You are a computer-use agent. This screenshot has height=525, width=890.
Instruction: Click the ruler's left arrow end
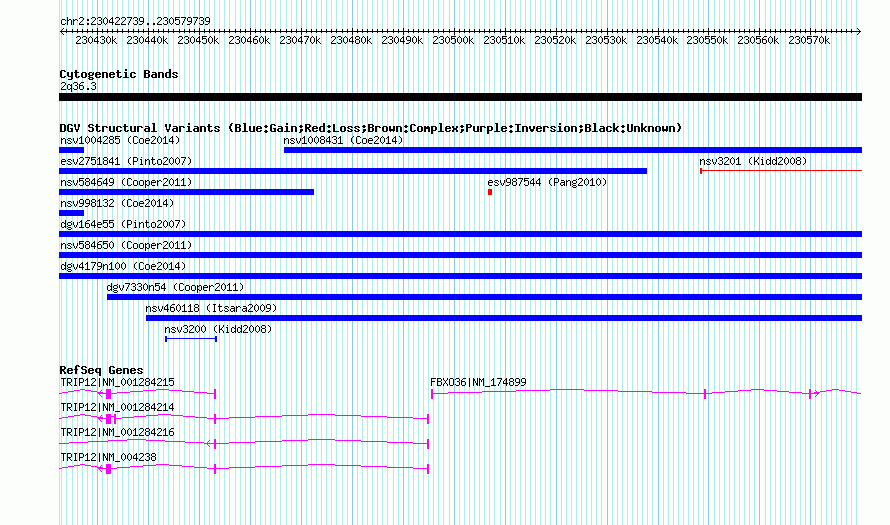click(62, 32)
